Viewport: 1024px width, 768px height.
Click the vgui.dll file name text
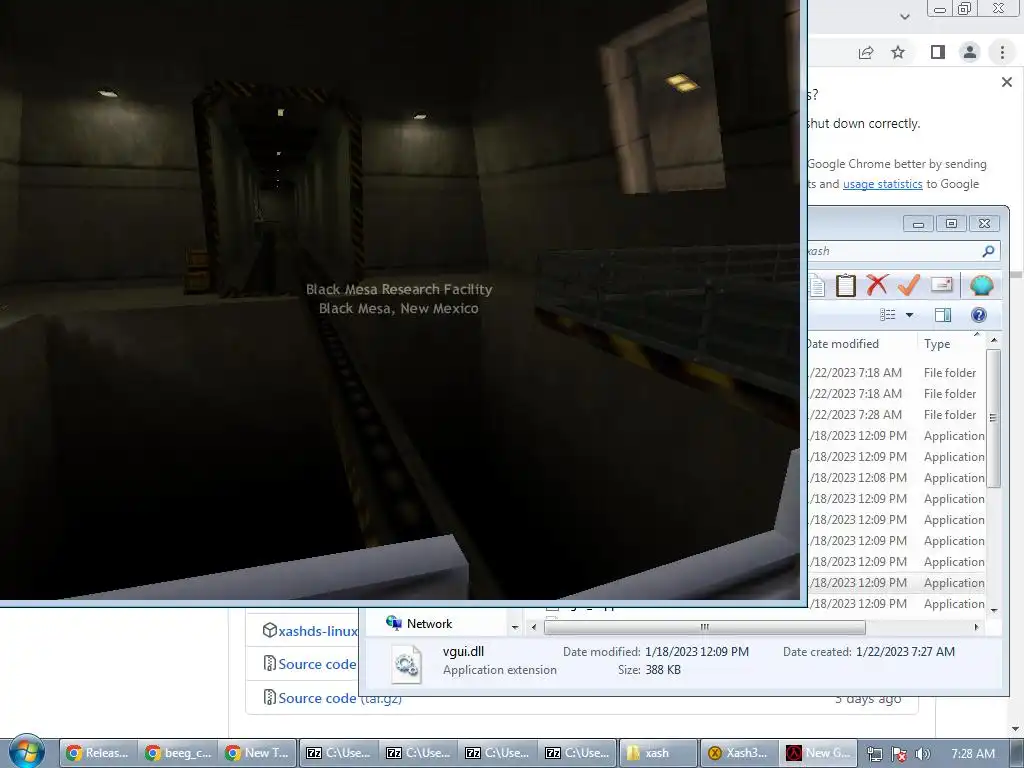click(x=464, y=651)
